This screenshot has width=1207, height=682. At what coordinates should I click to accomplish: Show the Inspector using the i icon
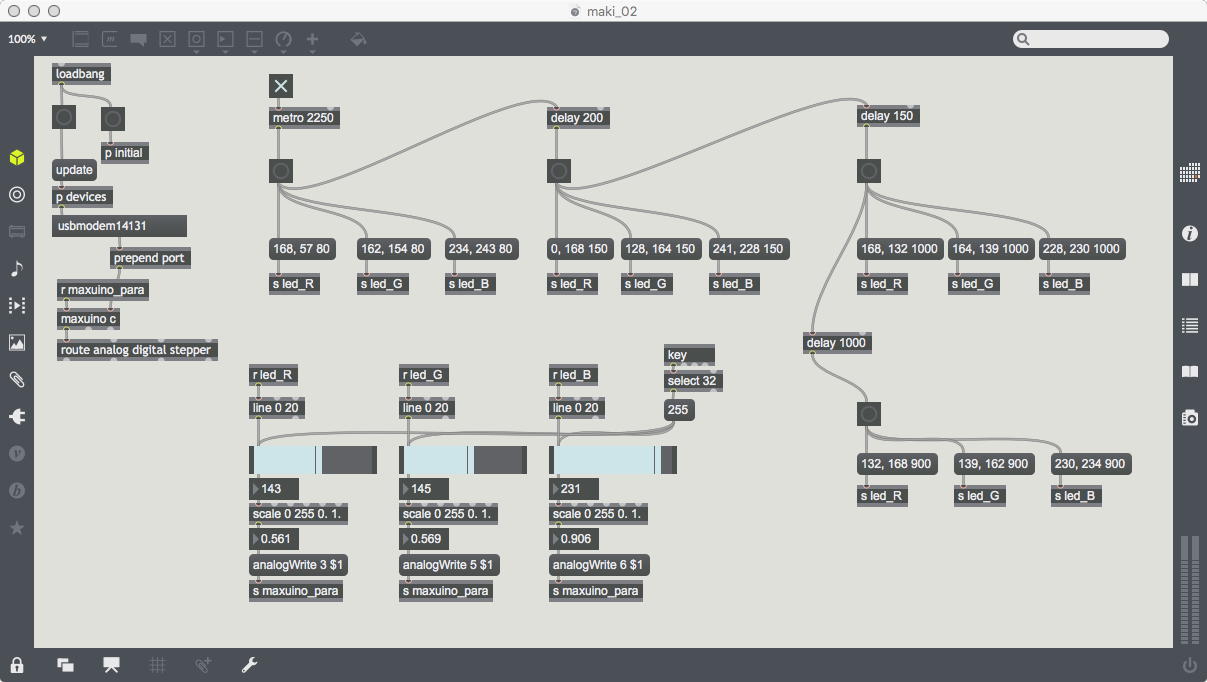1190,233
